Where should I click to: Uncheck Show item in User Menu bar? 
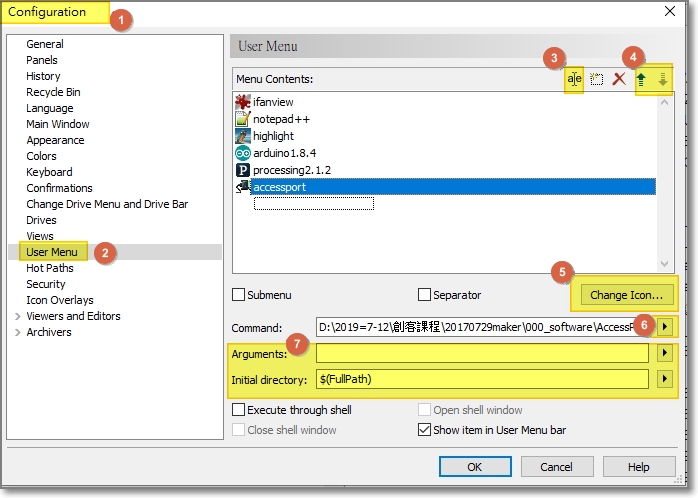pos(424,430)
